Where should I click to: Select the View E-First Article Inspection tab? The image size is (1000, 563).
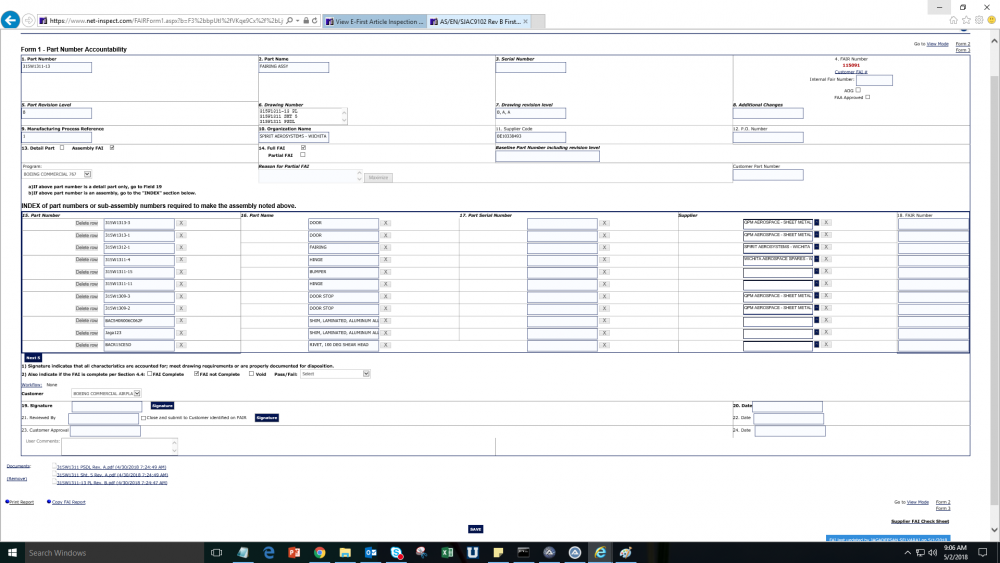pos(378,20)
